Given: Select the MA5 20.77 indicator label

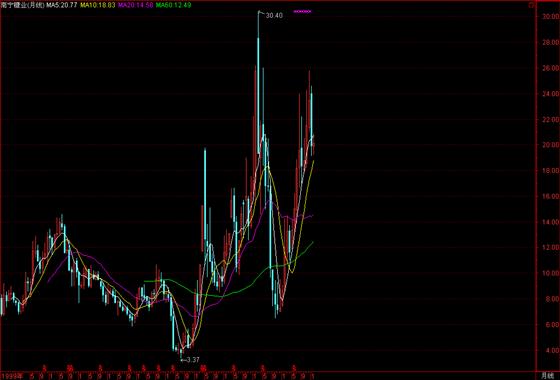Looking at the screenshot, I should pyautogui.click(x=61, y=5).
